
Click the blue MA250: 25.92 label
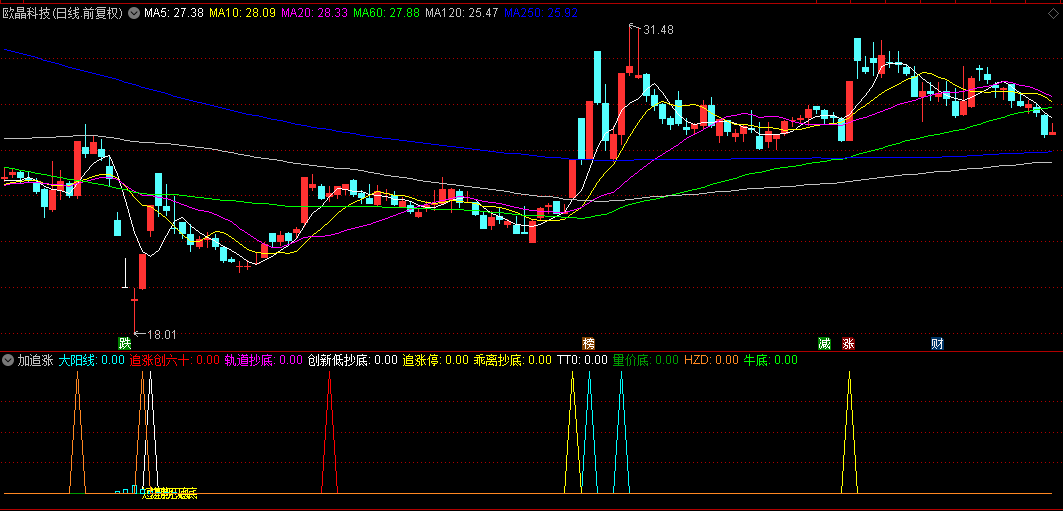[x=541, y=13]
